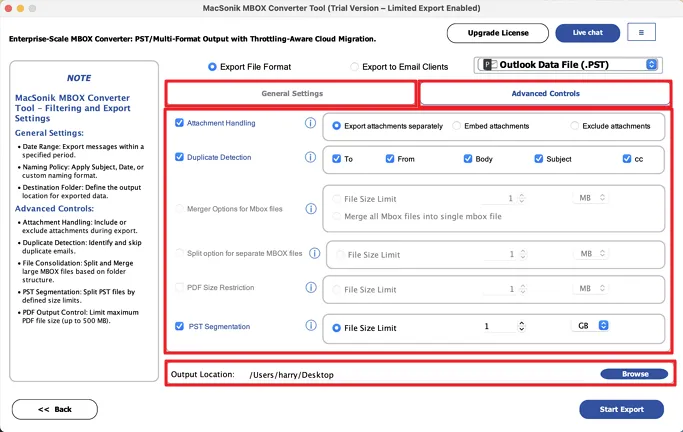683x432 pixels.
Task: Choose Exclude attachments option
Action: point(575,126)
